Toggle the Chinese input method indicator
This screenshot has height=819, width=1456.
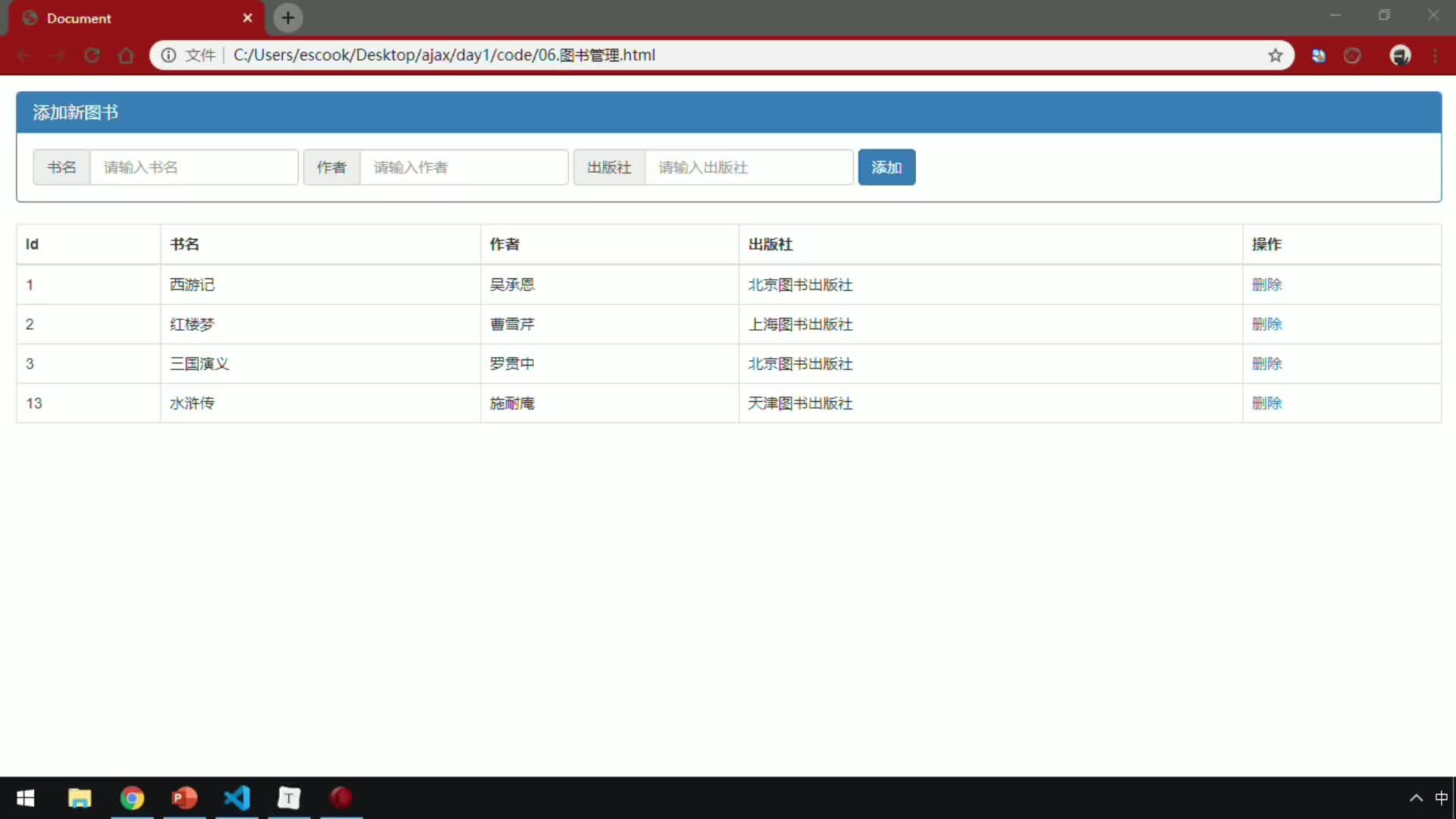pos(1441,798)
